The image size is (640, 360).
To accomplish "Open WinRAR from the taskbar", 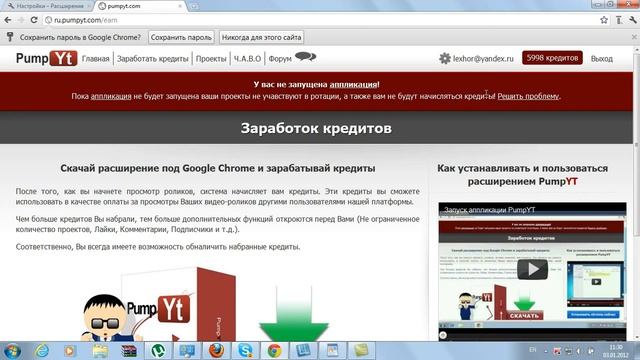I will tap(129, 351).
